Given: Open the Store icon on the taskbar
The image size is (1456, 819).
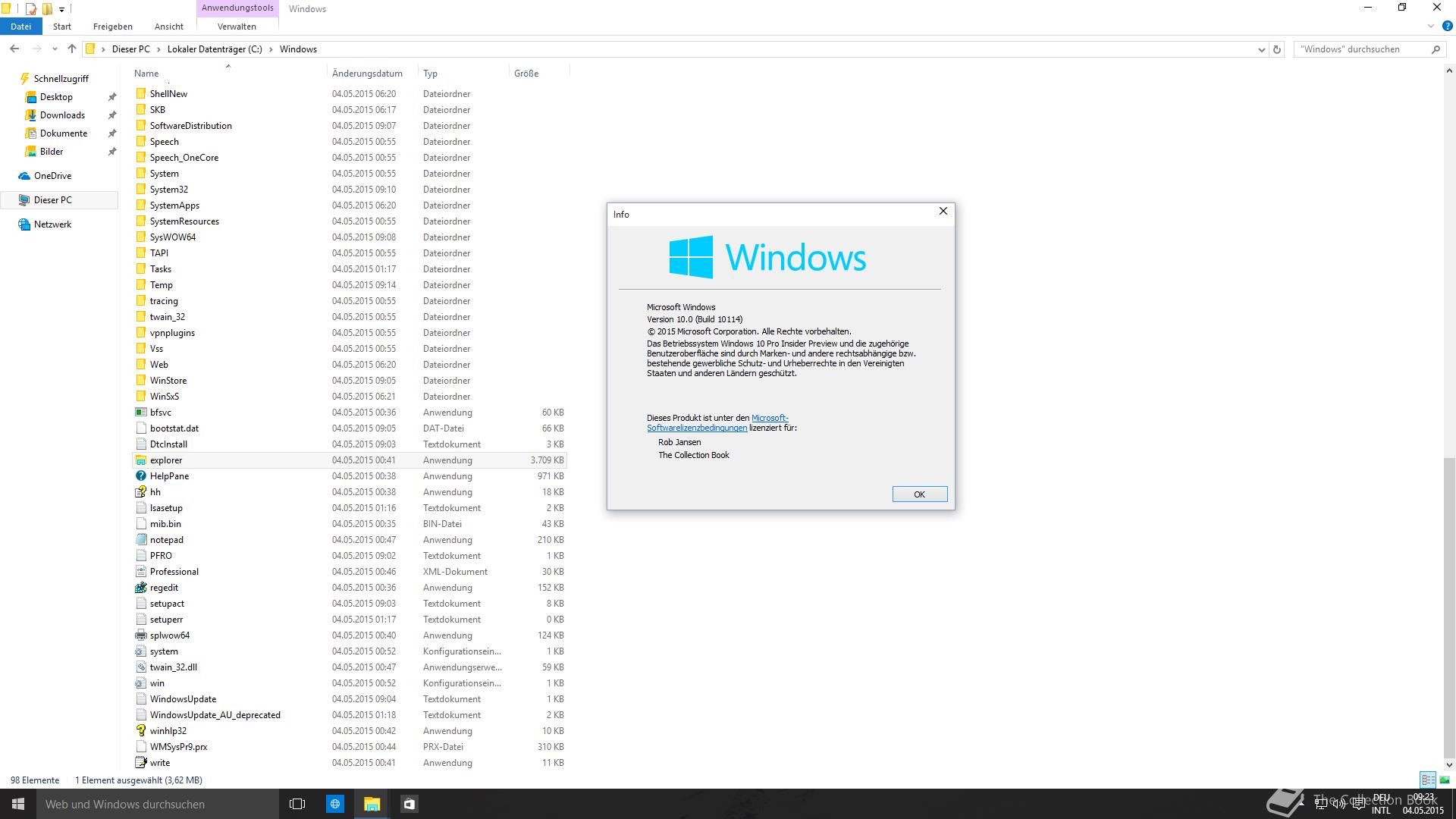Looking at the screenshot, I should [409, 804].
